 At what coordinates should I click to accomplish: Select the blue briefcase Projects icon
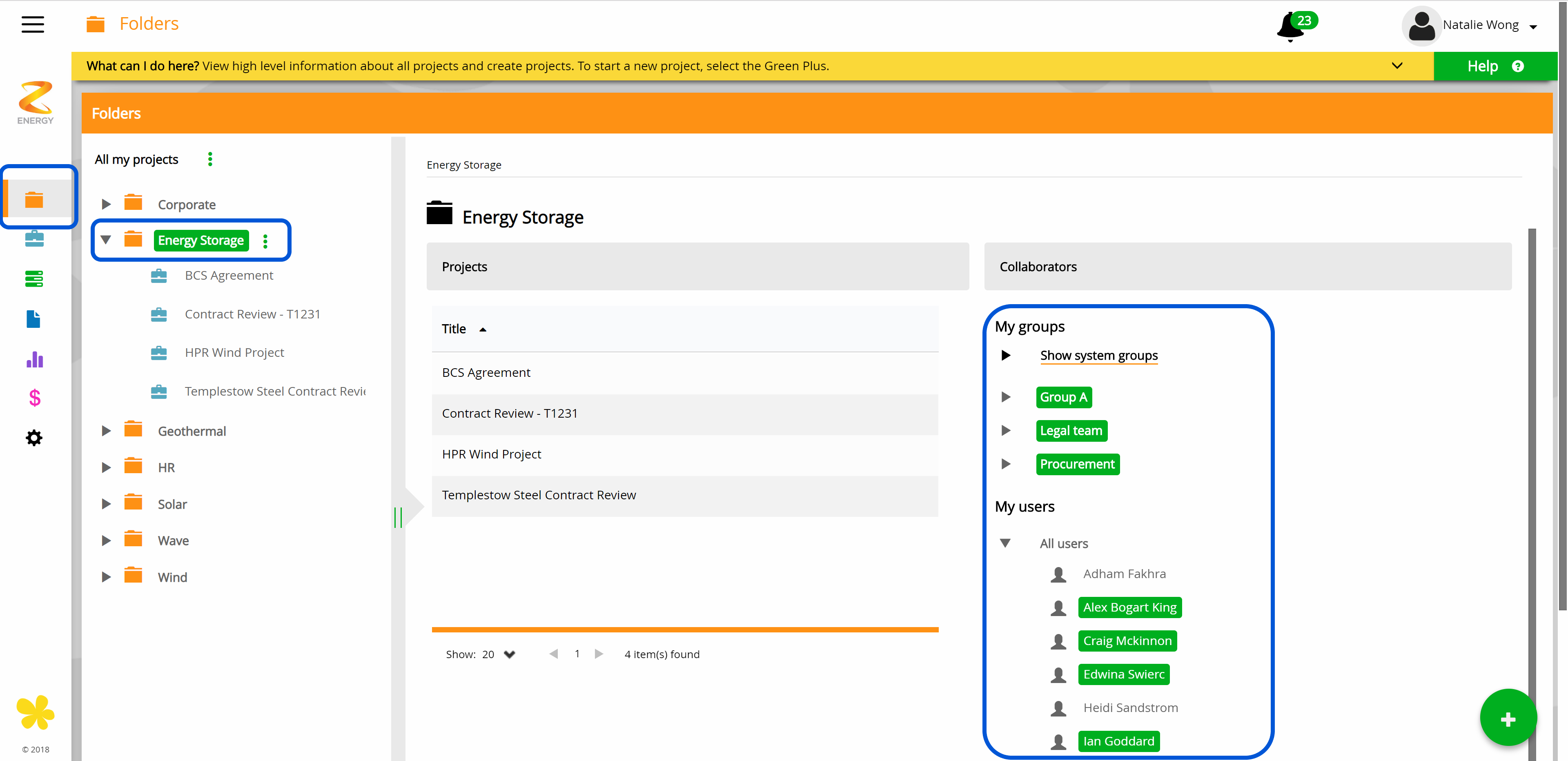point(35,239)
